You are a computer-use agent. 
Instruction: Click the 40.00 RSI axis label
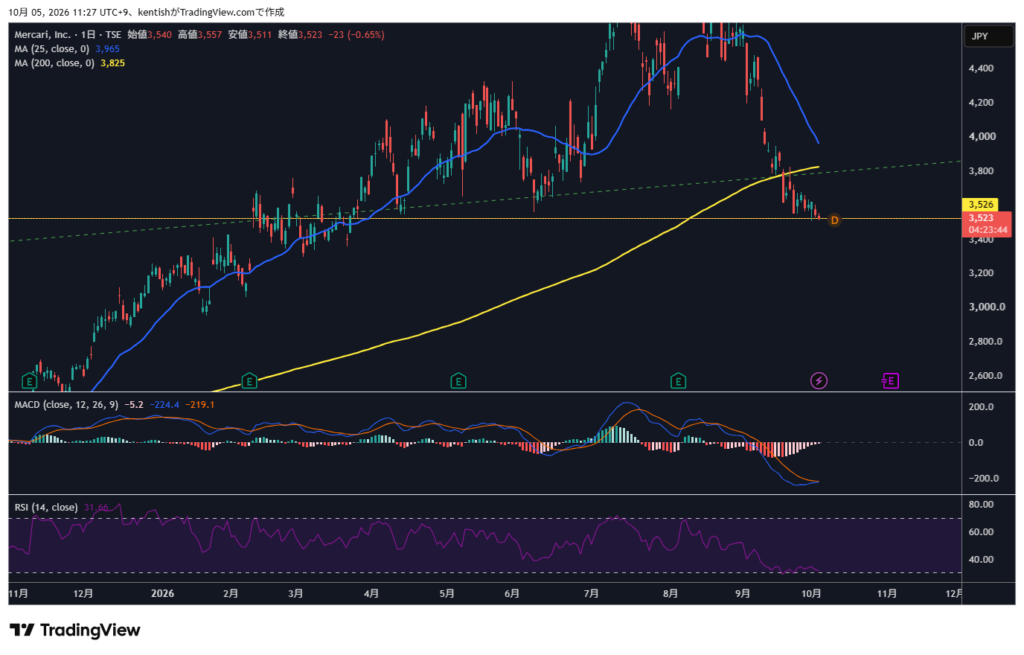coord(981,560)
